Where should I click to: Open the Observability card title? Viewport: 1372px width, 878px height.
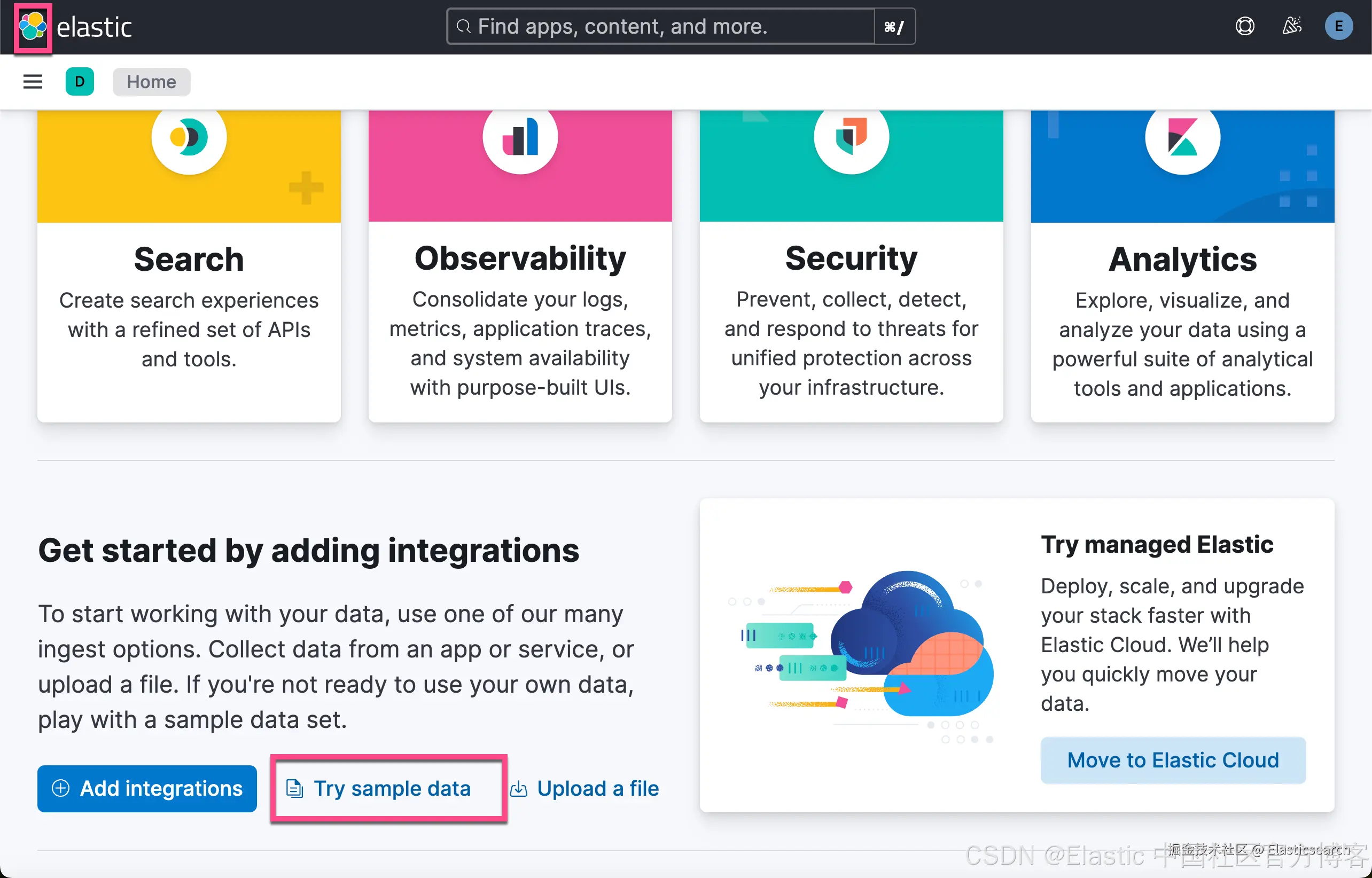(520, 258)
